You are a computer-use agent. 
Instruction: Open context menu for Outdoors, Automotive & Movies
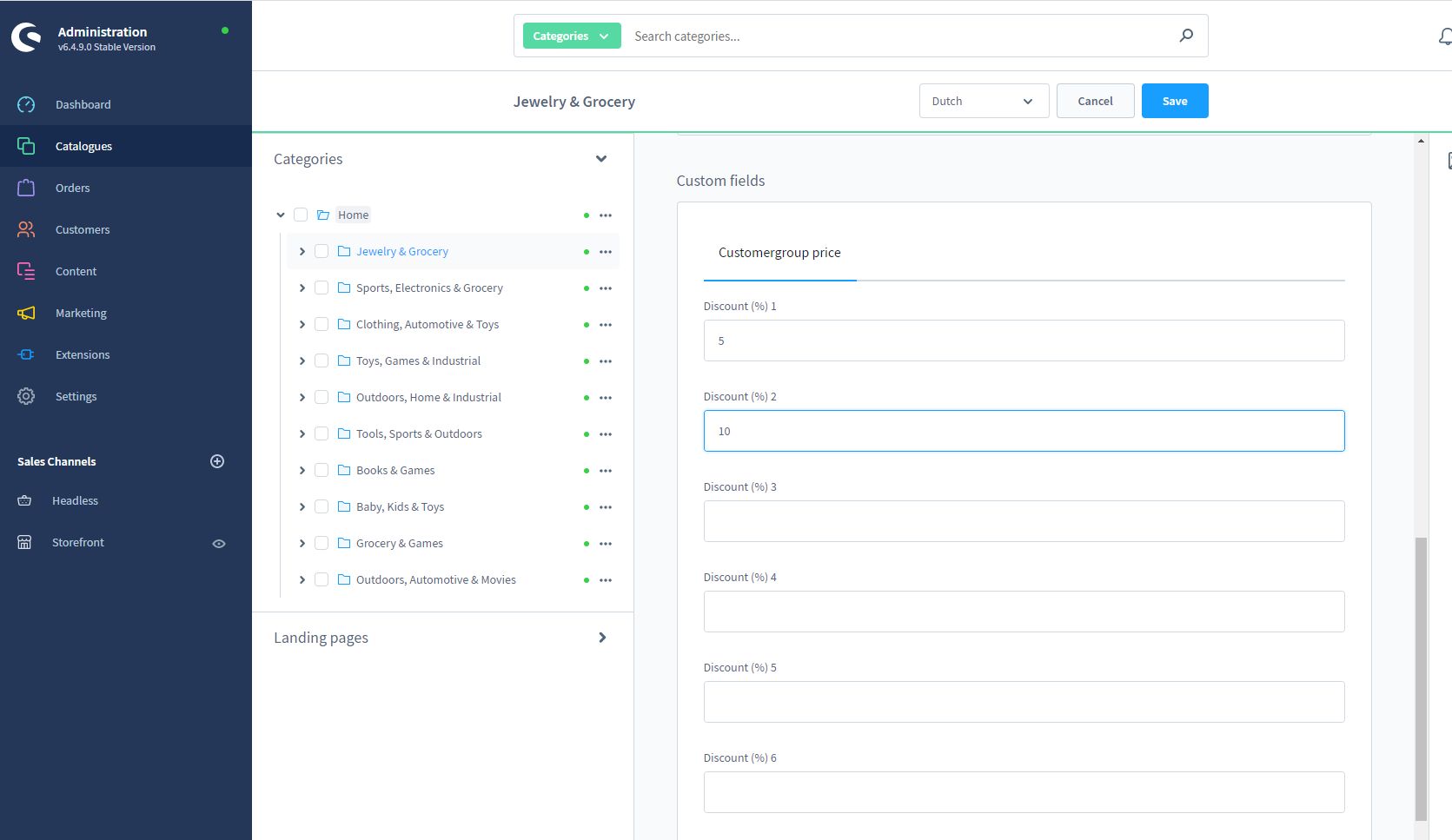pos(606,580)
